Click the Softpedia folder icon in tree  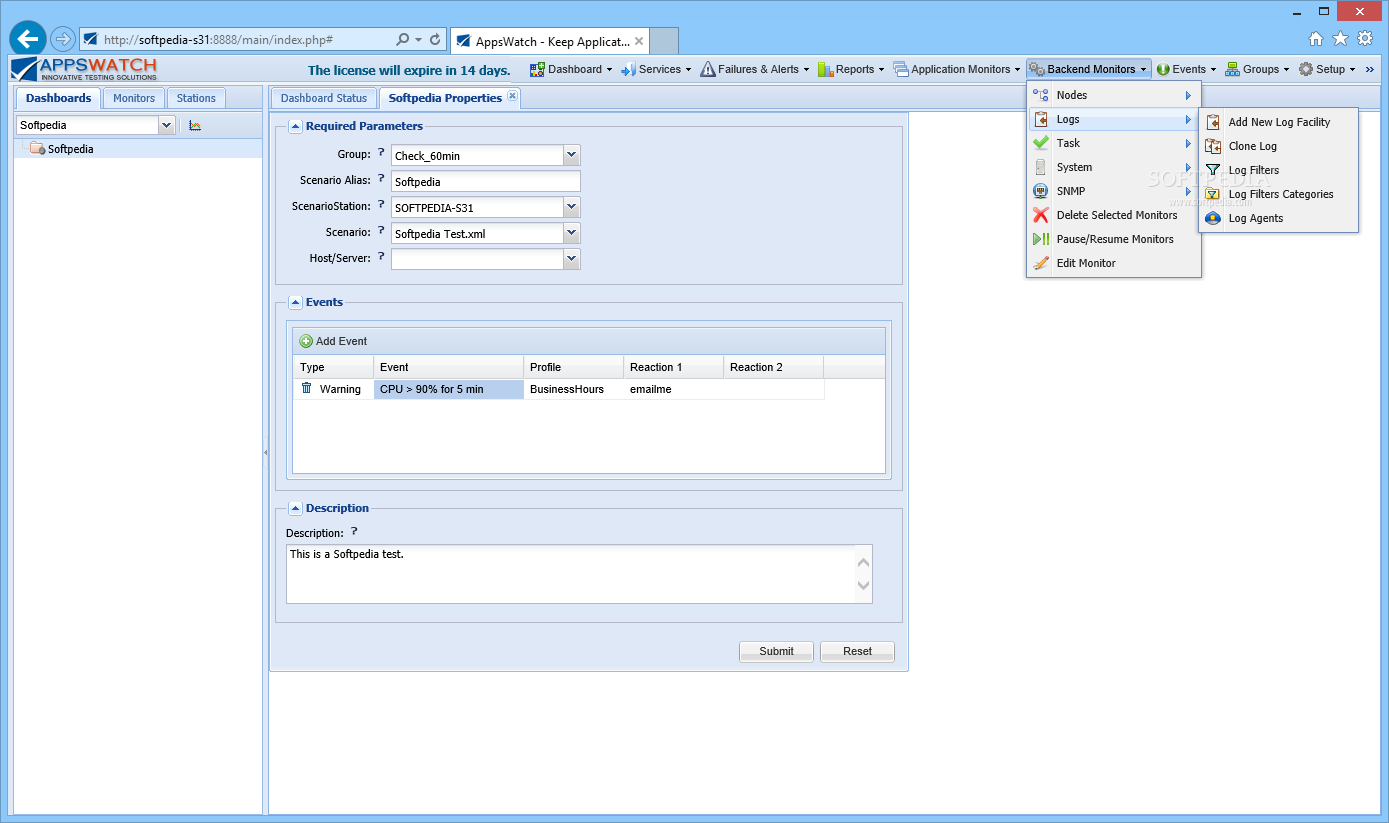coord(37,149)
